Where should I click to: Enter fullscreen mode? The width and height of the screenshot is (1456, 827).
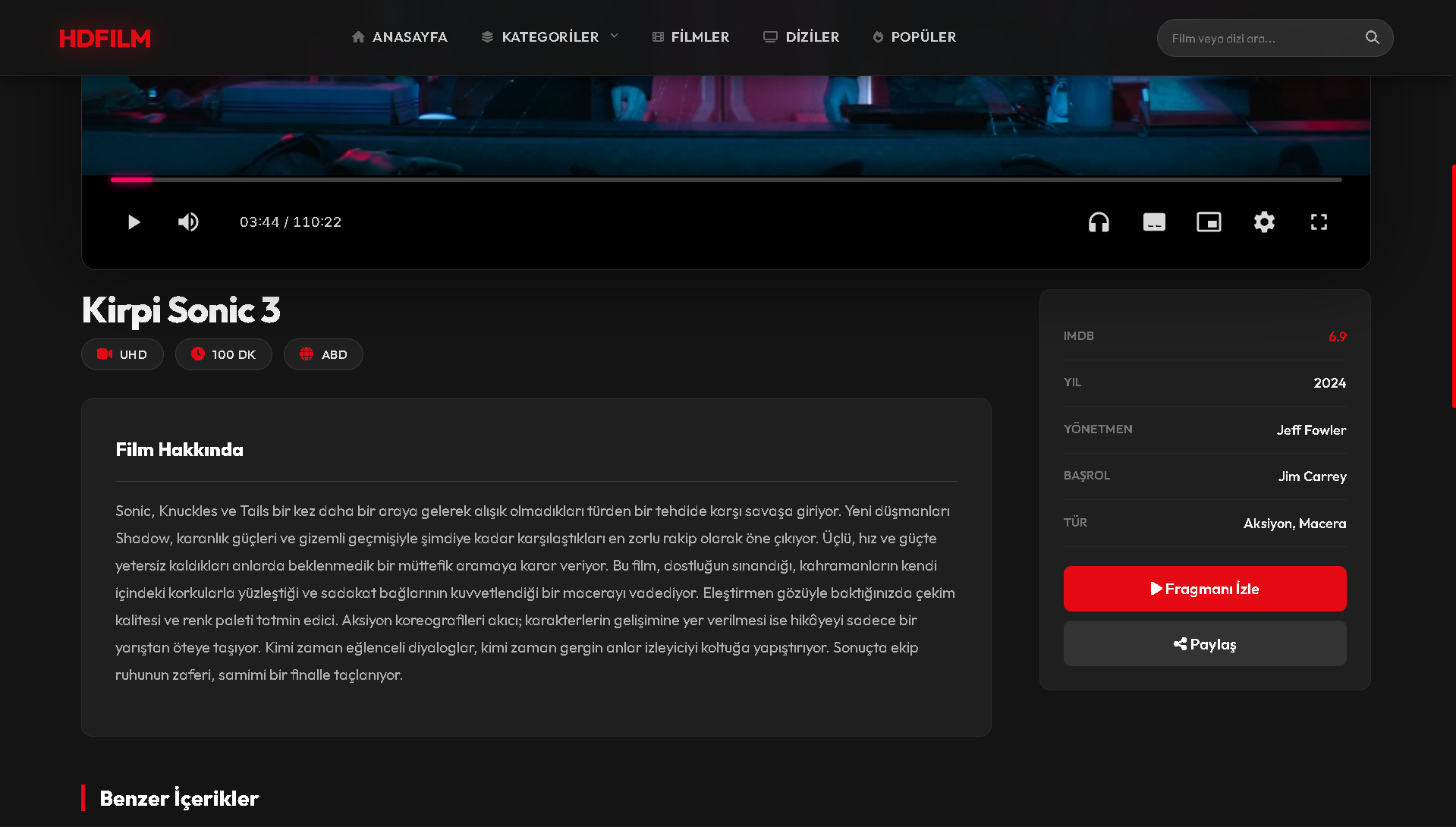click(x=1319, y=222)
